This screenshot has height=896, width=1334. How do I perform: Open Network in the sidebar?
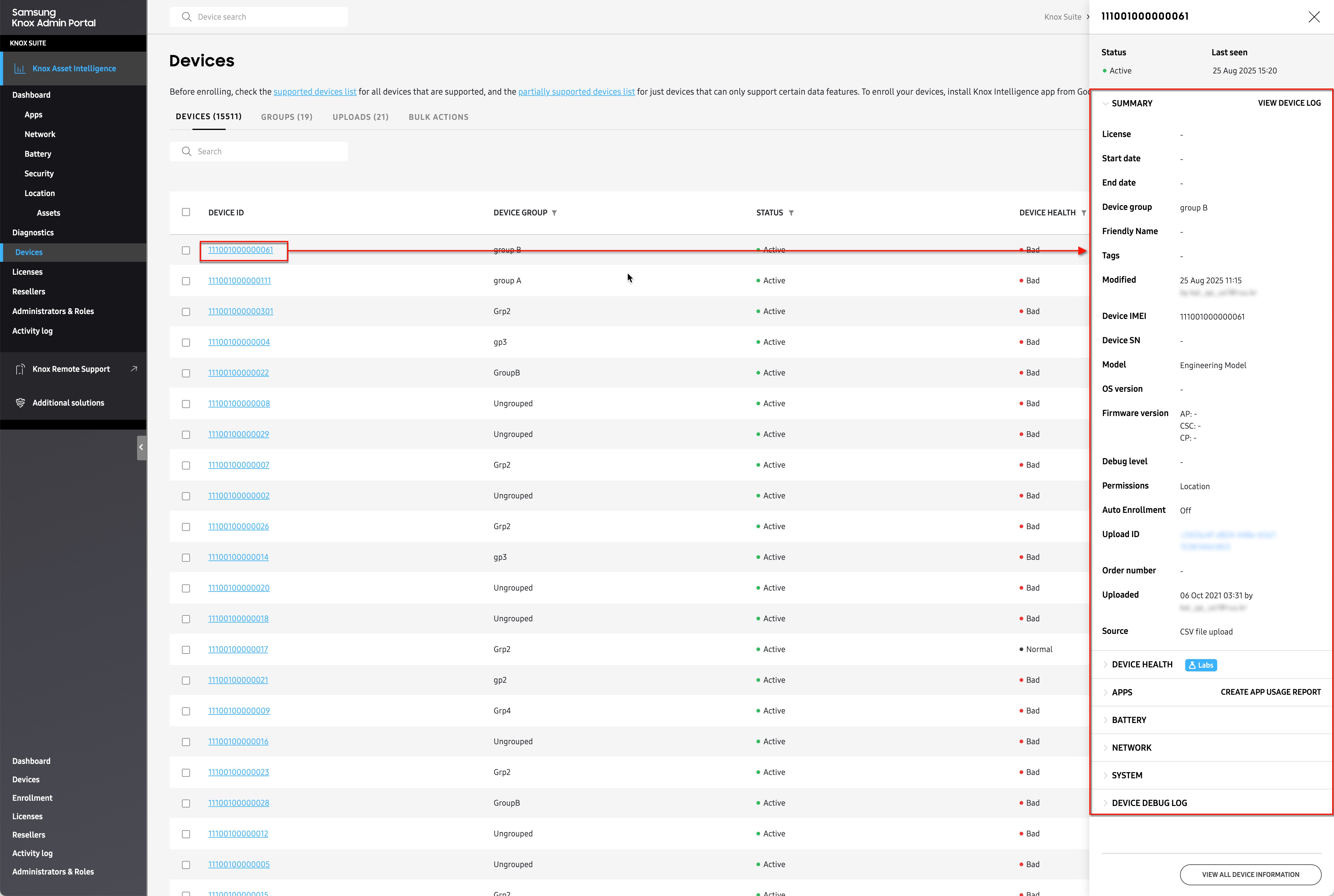[40, 134]
